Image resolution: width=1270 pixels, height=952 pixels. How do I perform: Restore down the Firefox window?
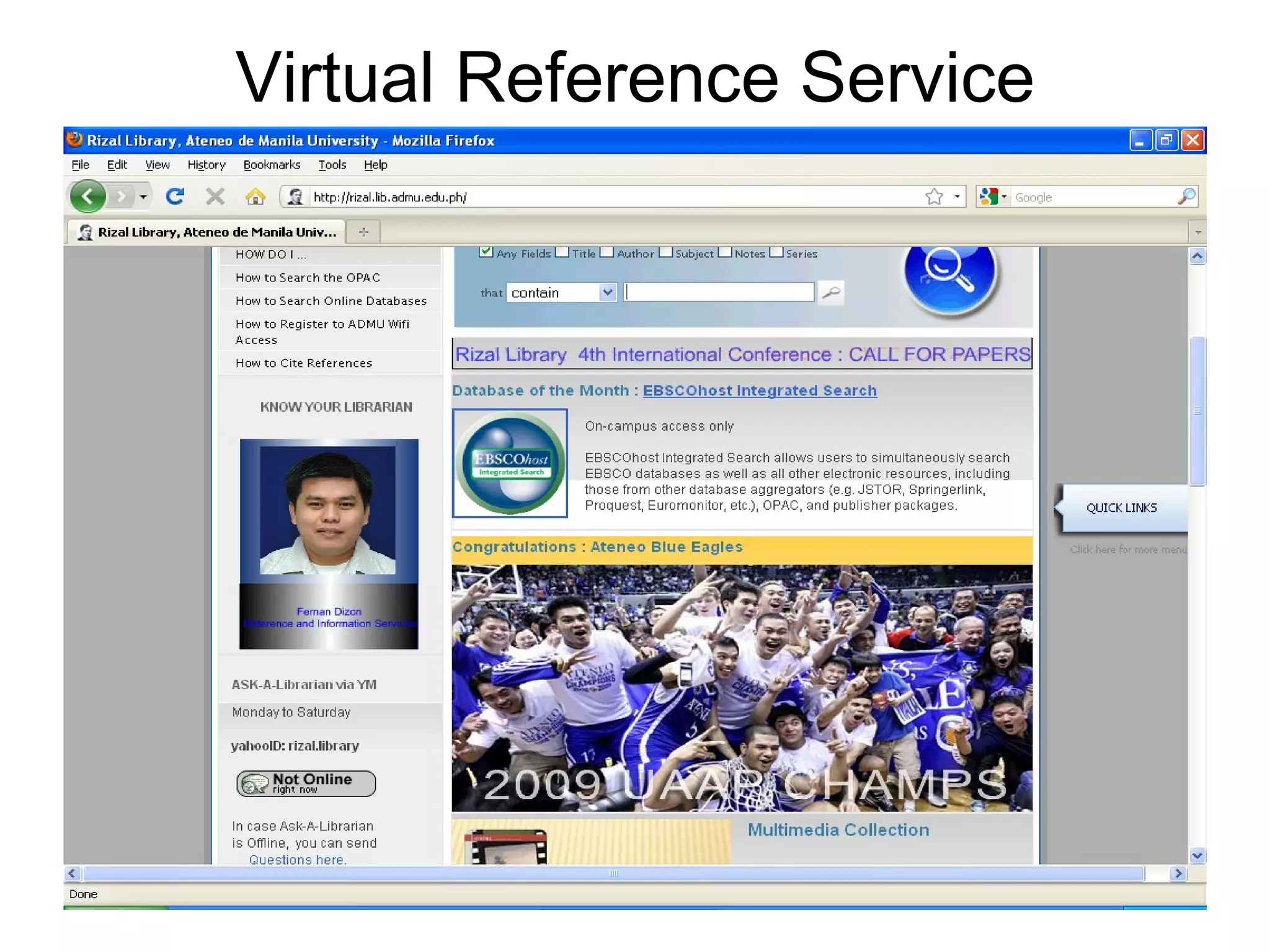[1166, 140]
